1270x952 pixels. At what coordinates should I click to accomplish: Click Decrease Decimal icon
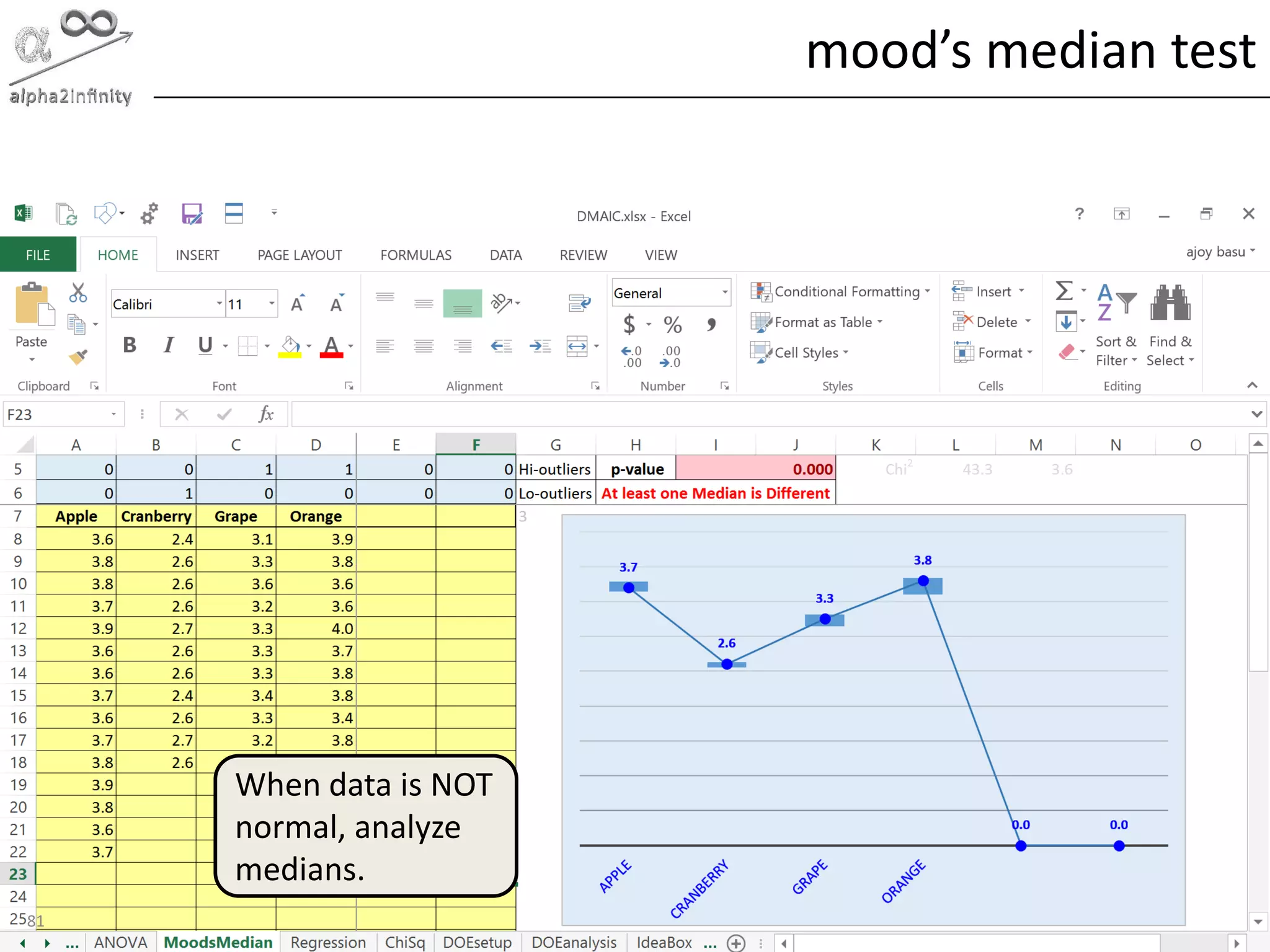670,357
